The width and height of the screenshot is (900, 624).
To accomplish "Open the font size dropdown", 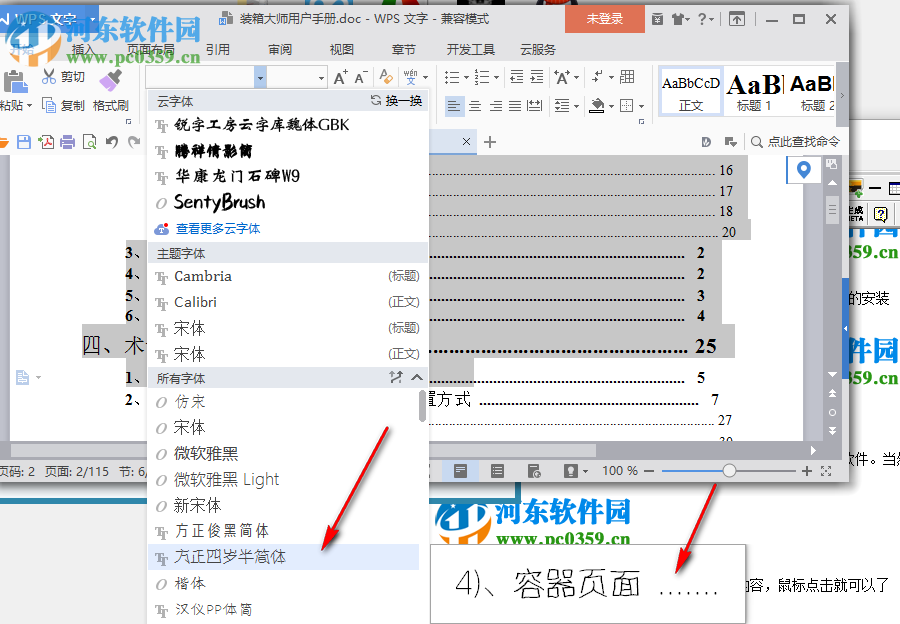I will pos(321,77).
